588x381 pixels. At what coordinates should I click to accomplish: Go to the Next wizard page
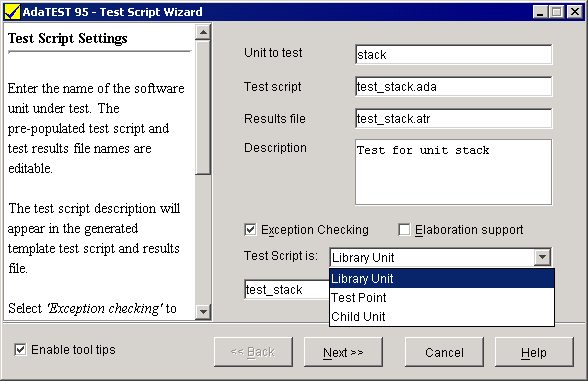[x=343, y=352]
